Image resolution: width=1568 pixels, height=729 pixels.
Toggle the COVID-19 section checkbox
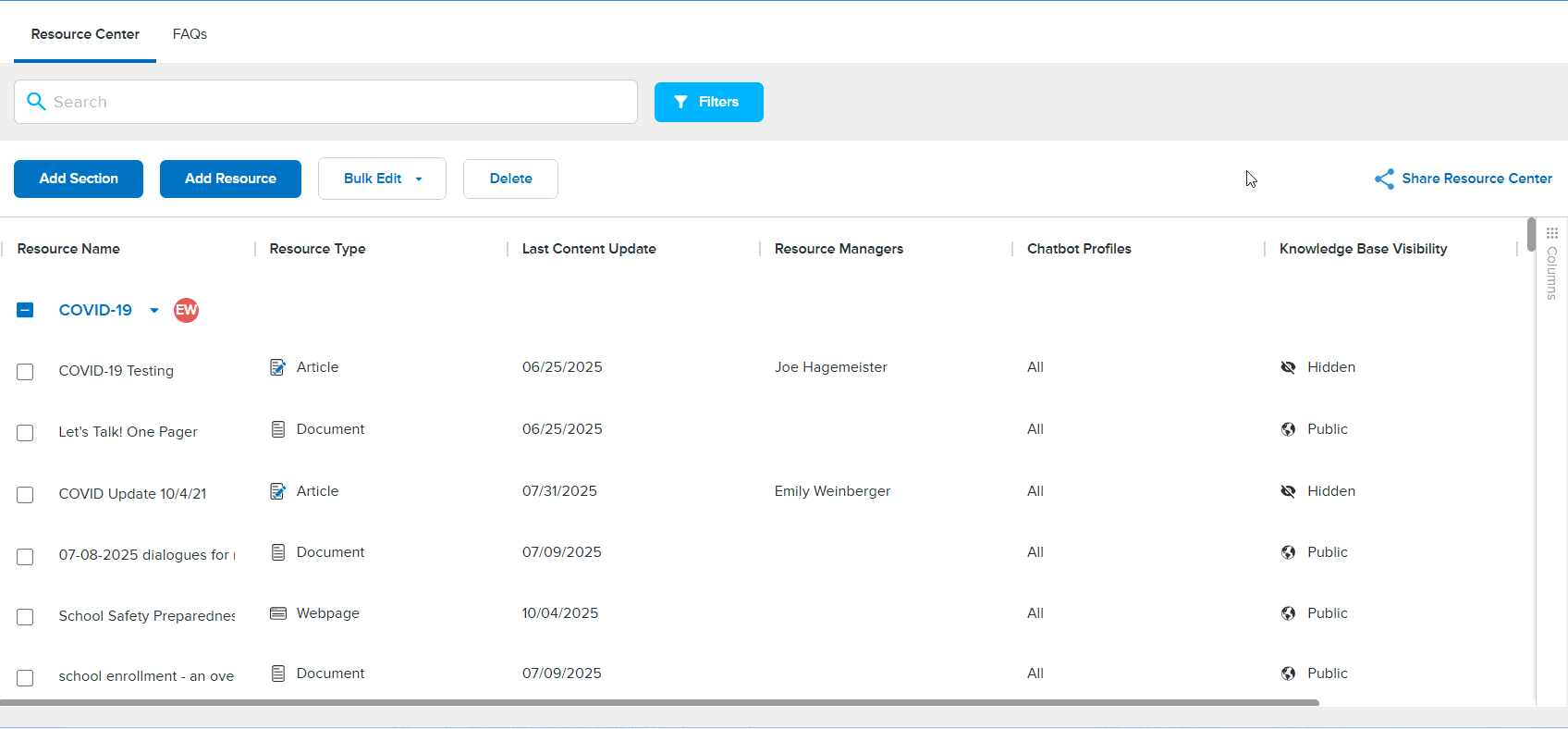point(25,310)
